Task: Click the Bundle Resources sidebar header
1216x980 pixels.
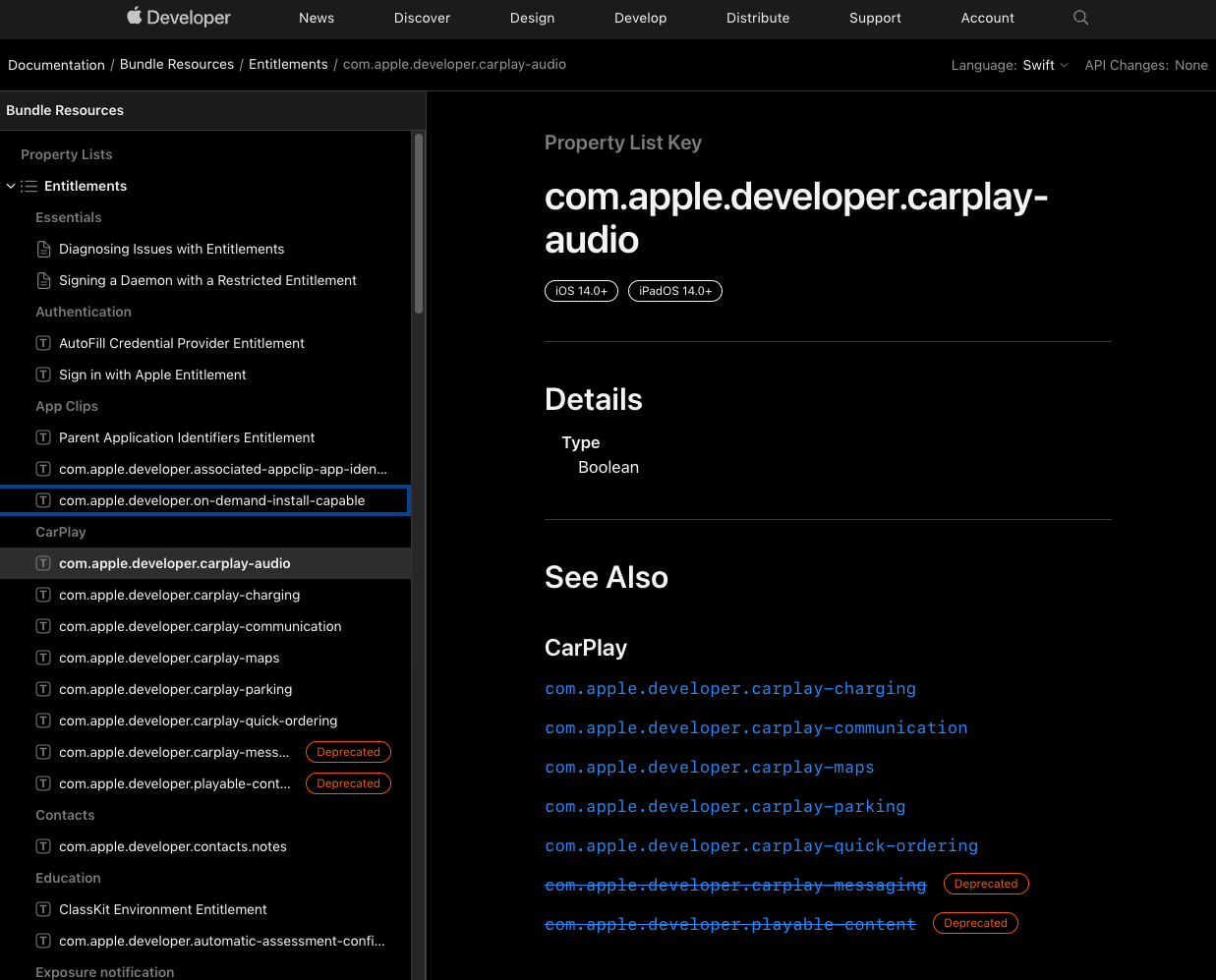Action: point(65,110)
